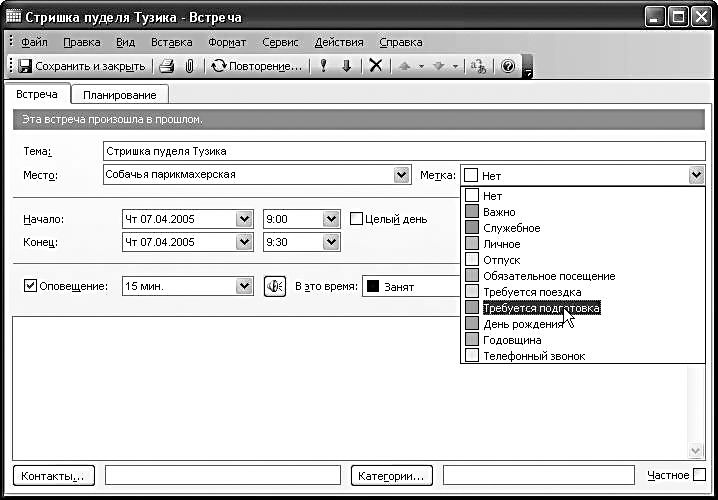The height and width of the screenshot is (500, 718).
Task: Open help via the question mark icon
Action: pos(507,66)
